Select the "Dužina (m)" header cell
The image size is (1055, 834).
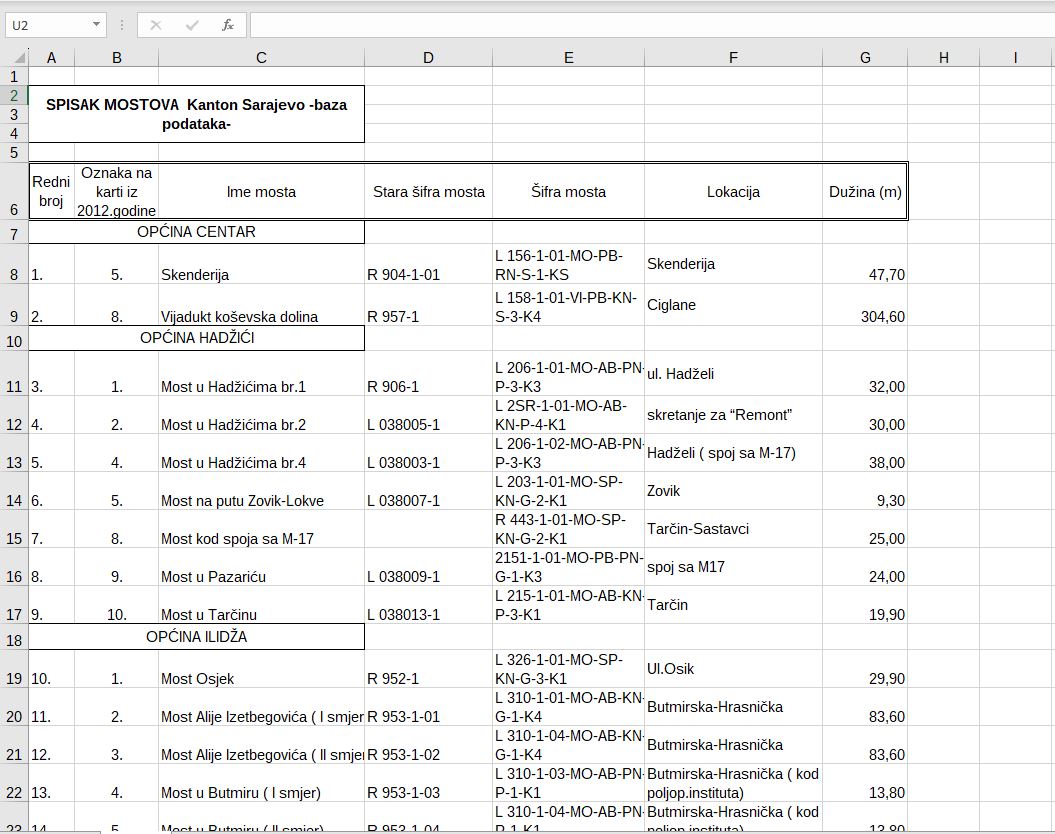click(865, 192)
